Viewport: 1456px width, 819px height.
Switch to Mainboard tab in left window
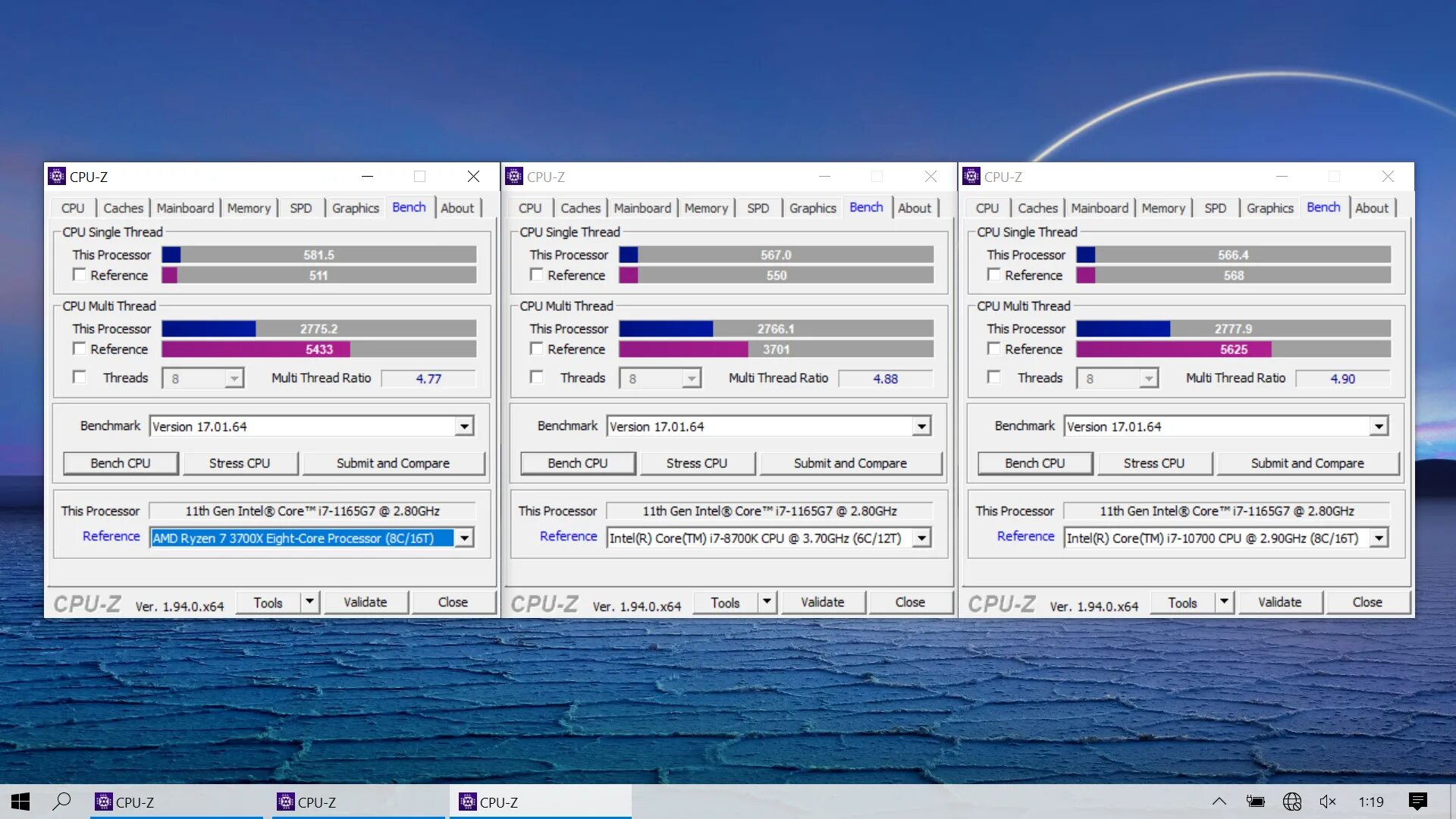185,208
